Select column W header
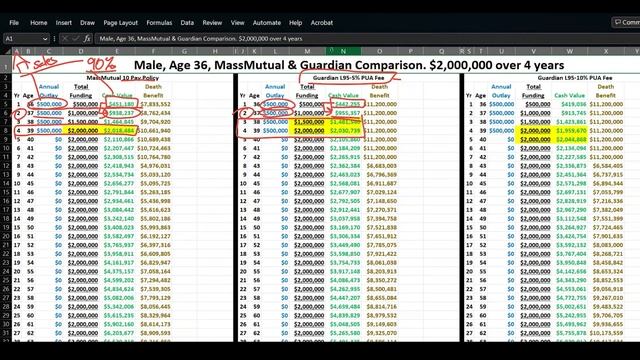Screen dimensions: 640x360 pyautogui.click(x=569, y=51)
